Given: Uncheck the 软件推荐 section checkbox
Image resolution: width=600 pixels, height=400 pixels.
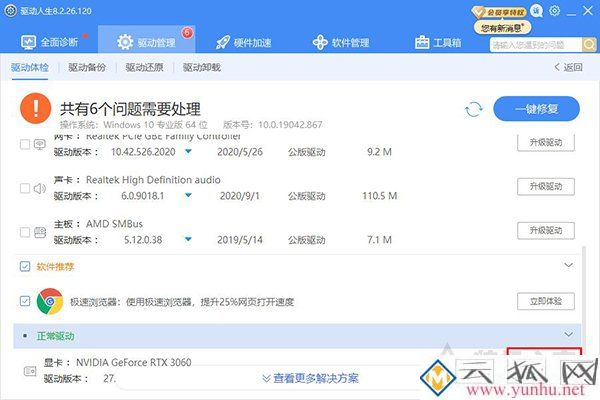Looking at the screenshot, I should tap(25, 266).
